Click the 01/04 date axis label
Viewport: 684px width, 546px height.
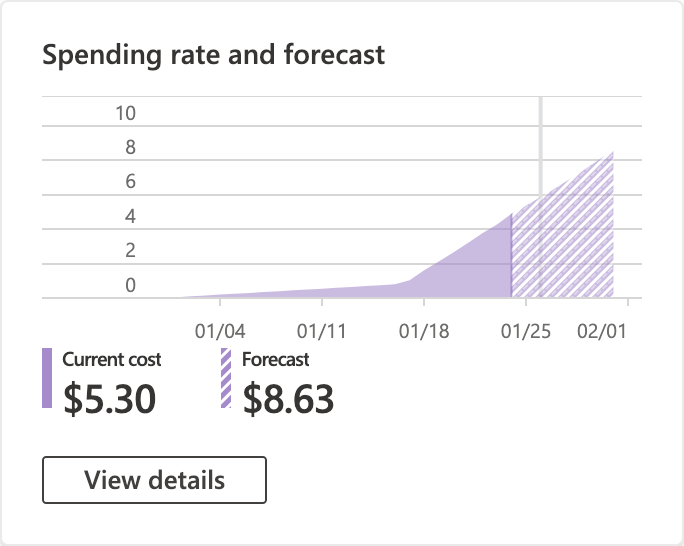coord(219,331)
